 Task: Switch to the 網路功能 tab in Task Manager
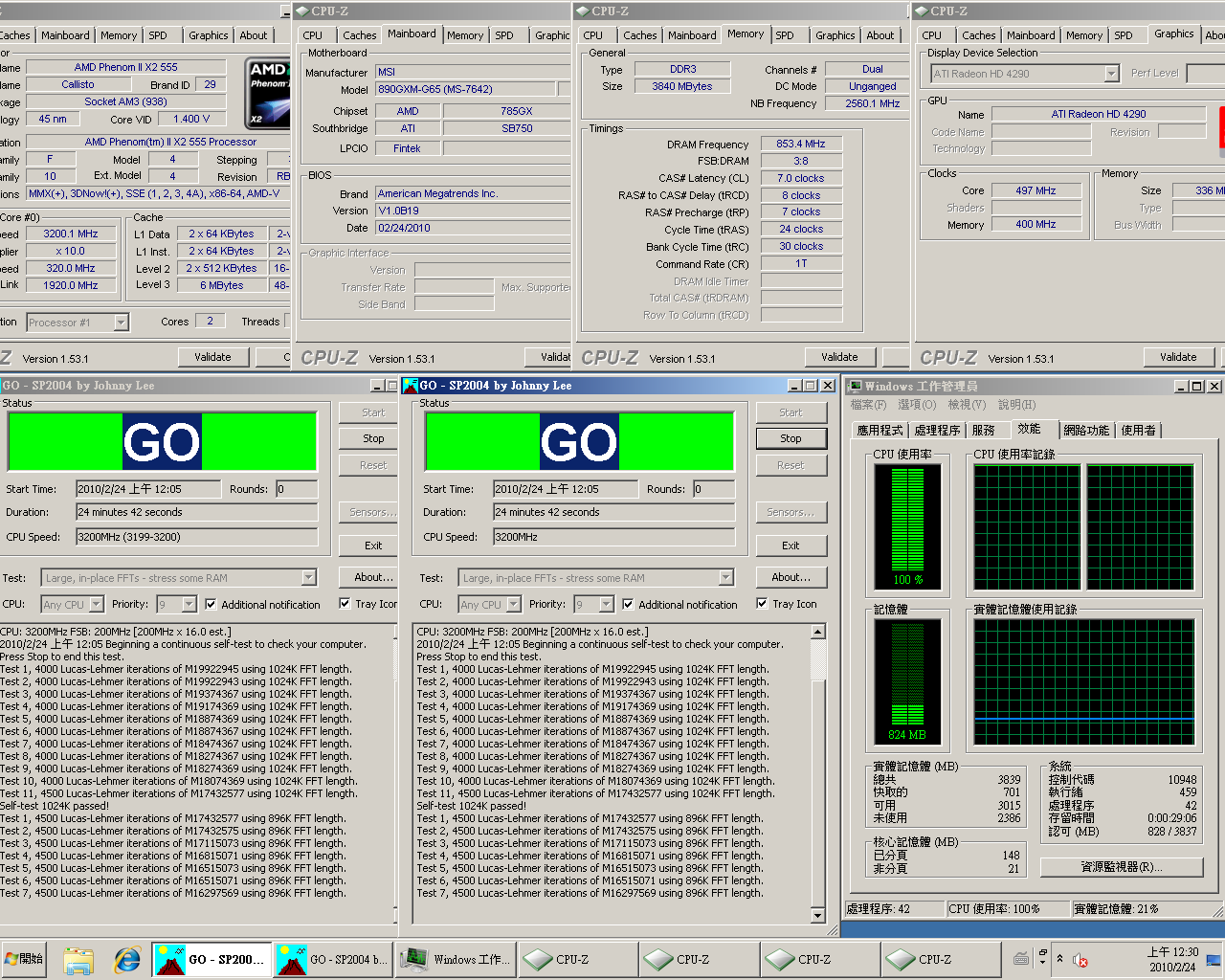pyautogui.click(x=1086, y=431)
